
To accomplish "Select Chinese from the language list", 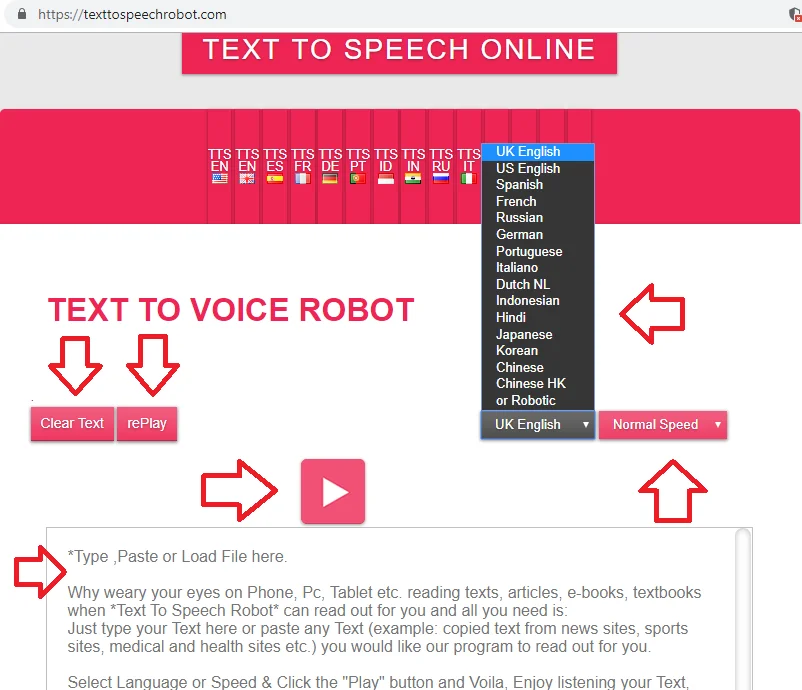I will coord(538,367).
